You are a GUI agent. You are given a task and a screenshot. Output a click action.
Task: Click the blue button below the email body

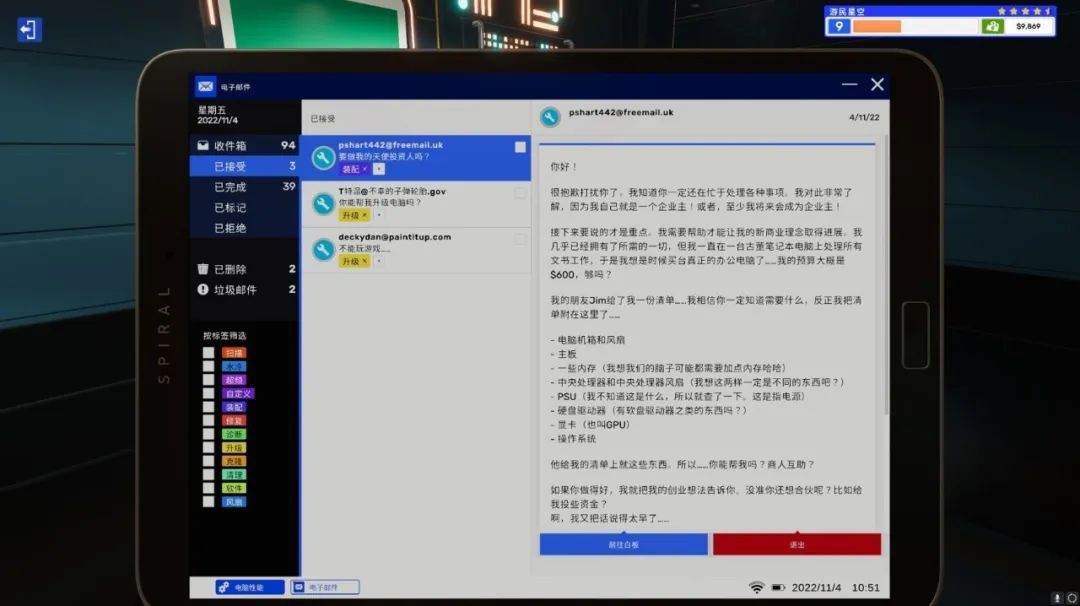[623, 544]
